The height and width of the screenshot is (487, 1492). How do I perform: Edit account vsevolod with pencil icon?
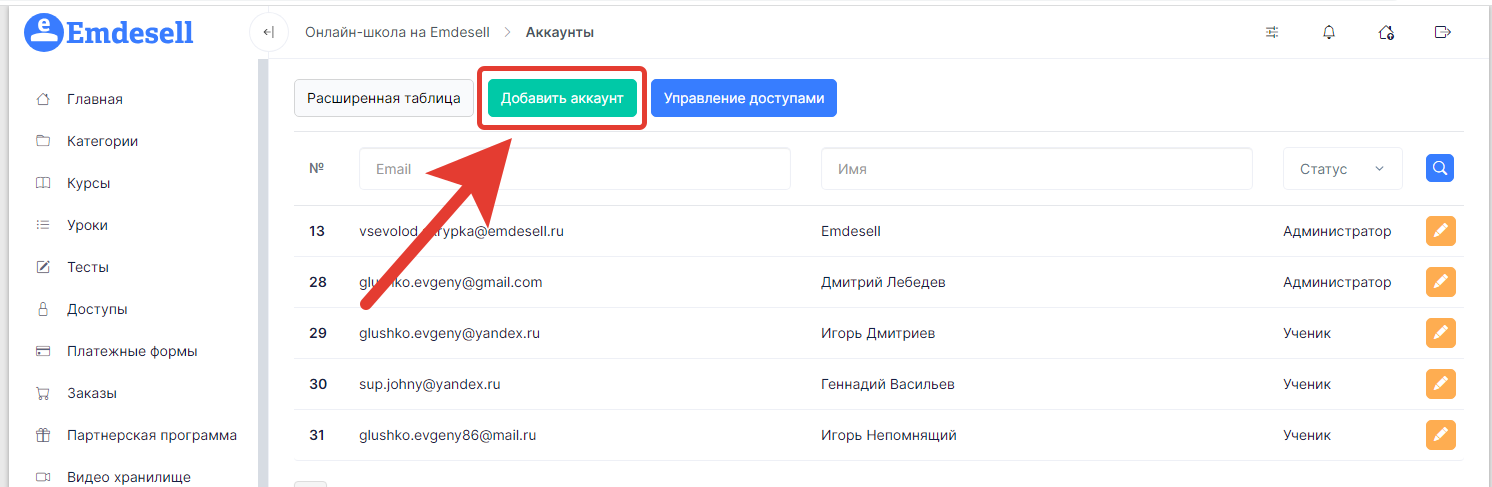click(x=1440, y=231)
